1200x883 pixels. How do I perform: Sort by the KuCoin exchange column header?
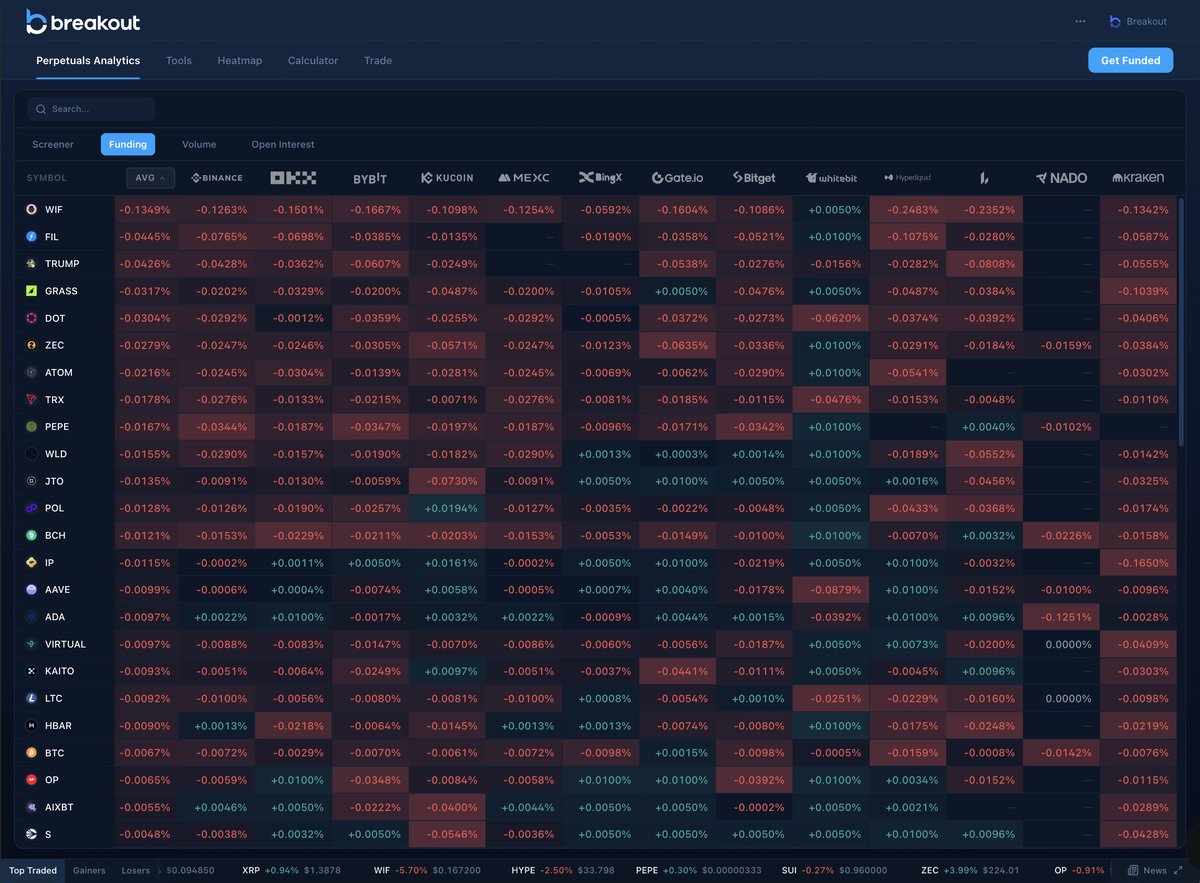coord(447,178)
